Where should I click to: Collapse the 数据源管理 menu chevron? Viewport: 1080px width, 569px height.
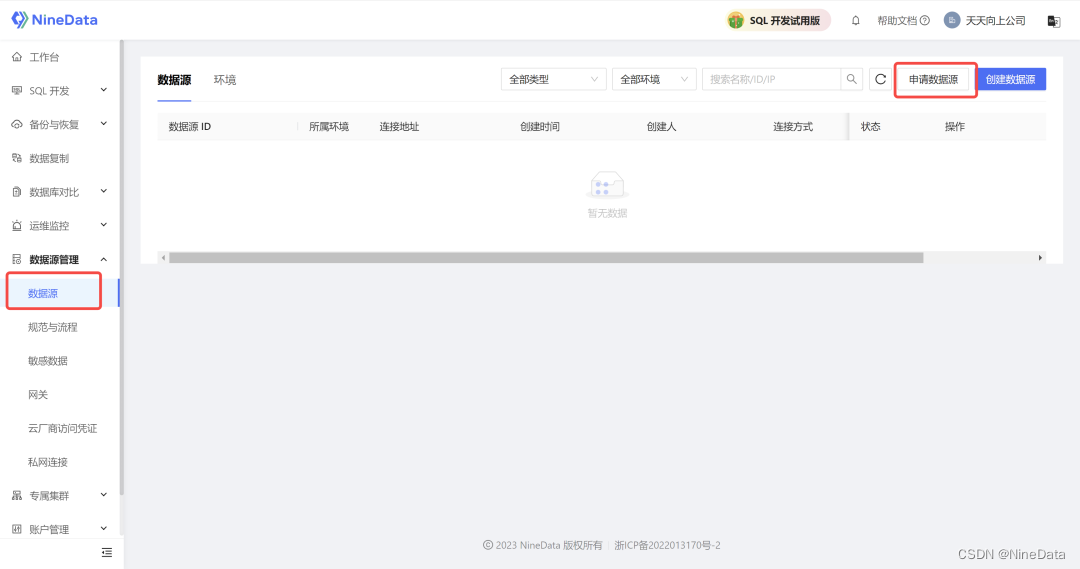pyautogui.click(x=104, y=259)
